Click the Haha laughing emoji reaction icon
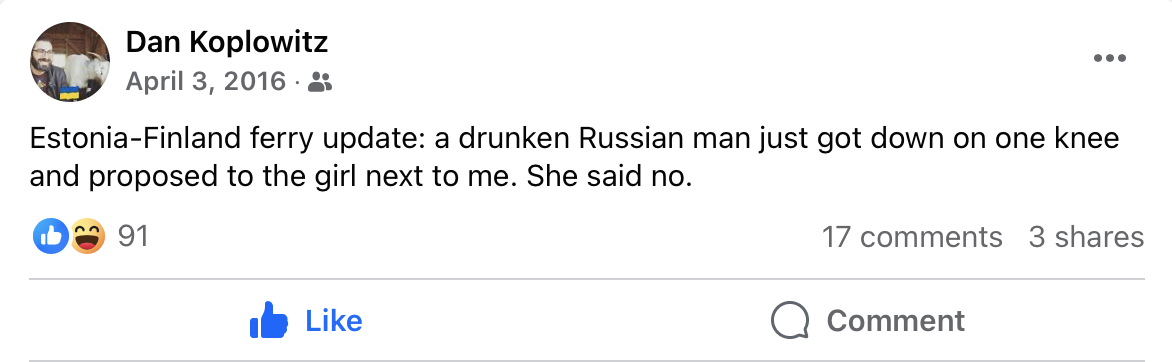This screenshot has width=1172, height=362. [x=87, y=237]
